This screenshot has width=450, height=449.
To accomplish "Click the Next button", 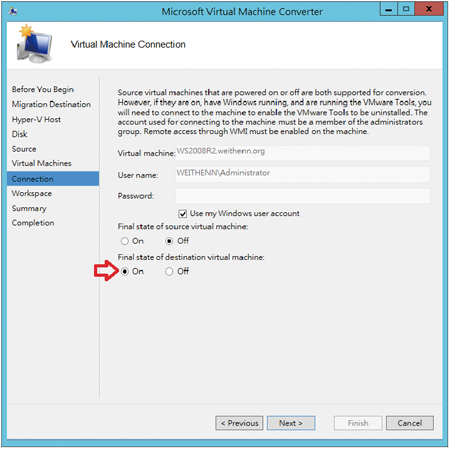I will coord(291,423).
